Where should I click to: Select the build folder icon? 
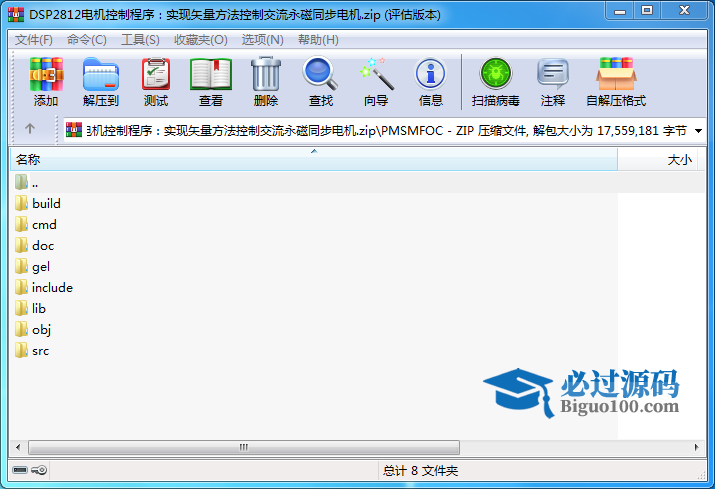click(x=21, y=203)
